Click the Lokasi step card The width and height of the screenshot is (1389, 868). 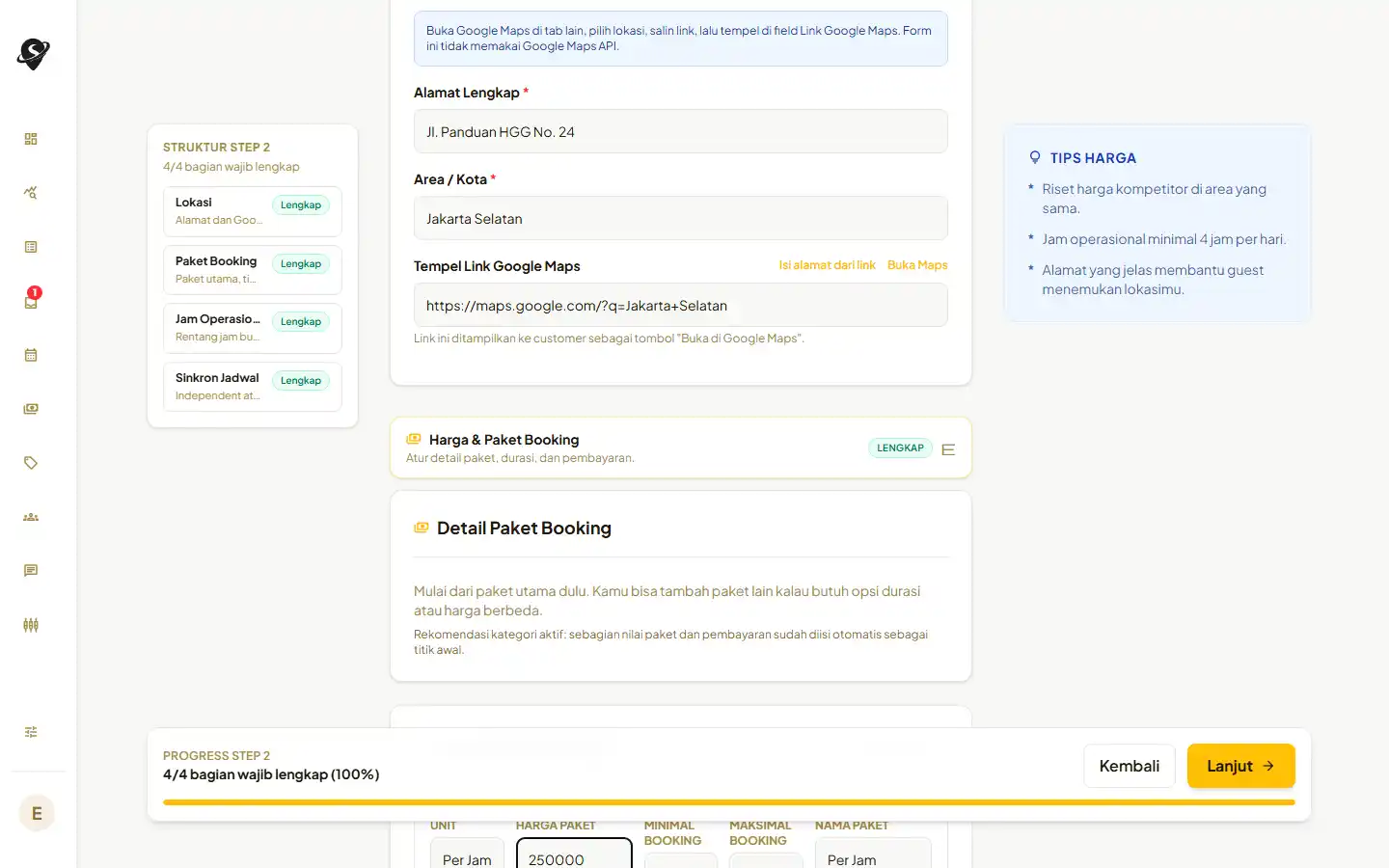tap(253, 211)
